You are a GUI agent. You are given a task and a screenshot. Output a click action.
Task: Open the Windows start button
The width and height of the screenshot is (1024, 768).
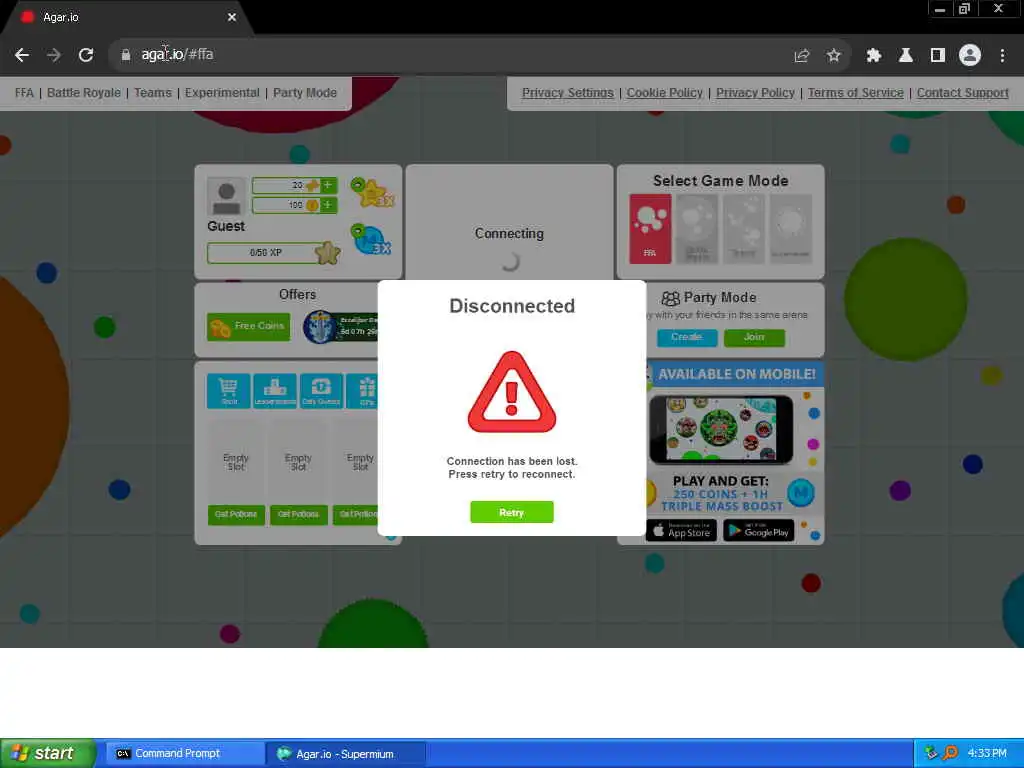pos(48,754)
